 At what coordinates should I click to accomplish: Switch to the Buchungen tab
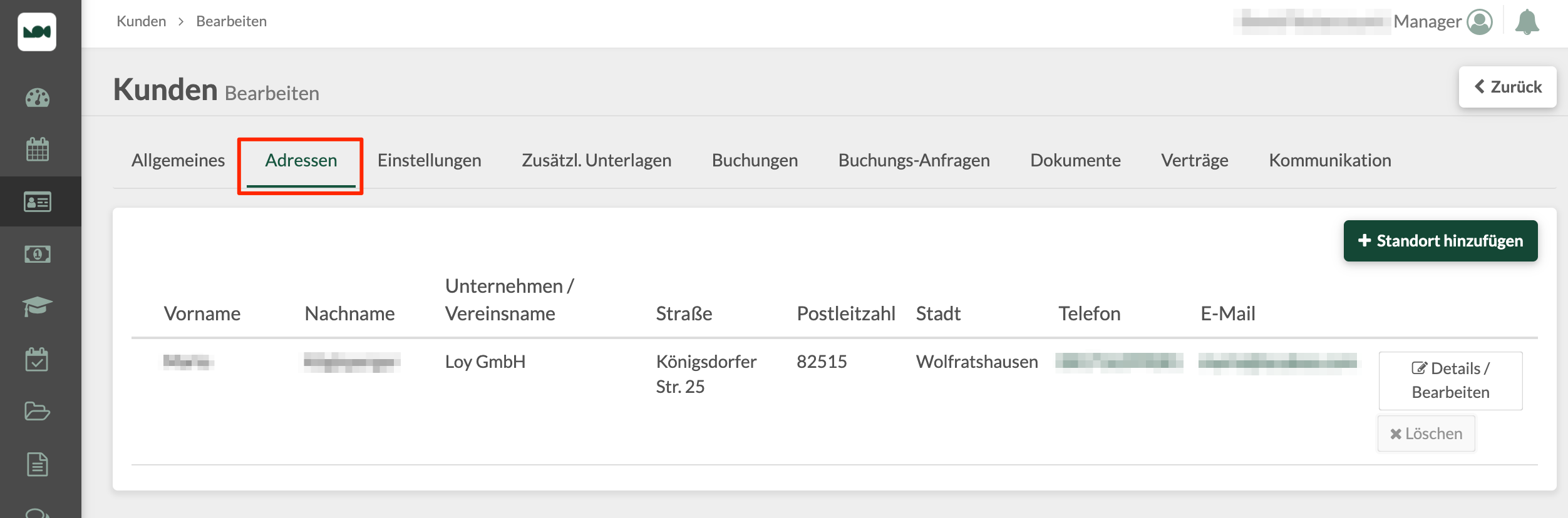pyautogui.click(x=755, y=160)
